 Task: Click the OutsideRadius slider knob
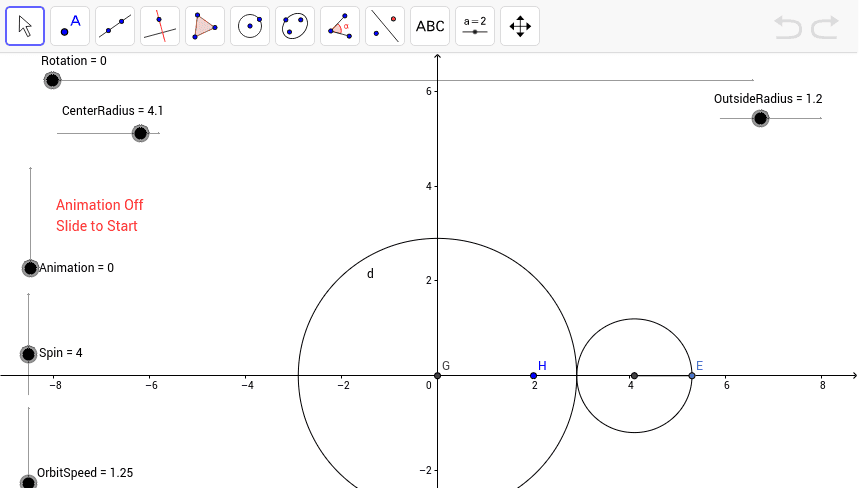(760, 118)
